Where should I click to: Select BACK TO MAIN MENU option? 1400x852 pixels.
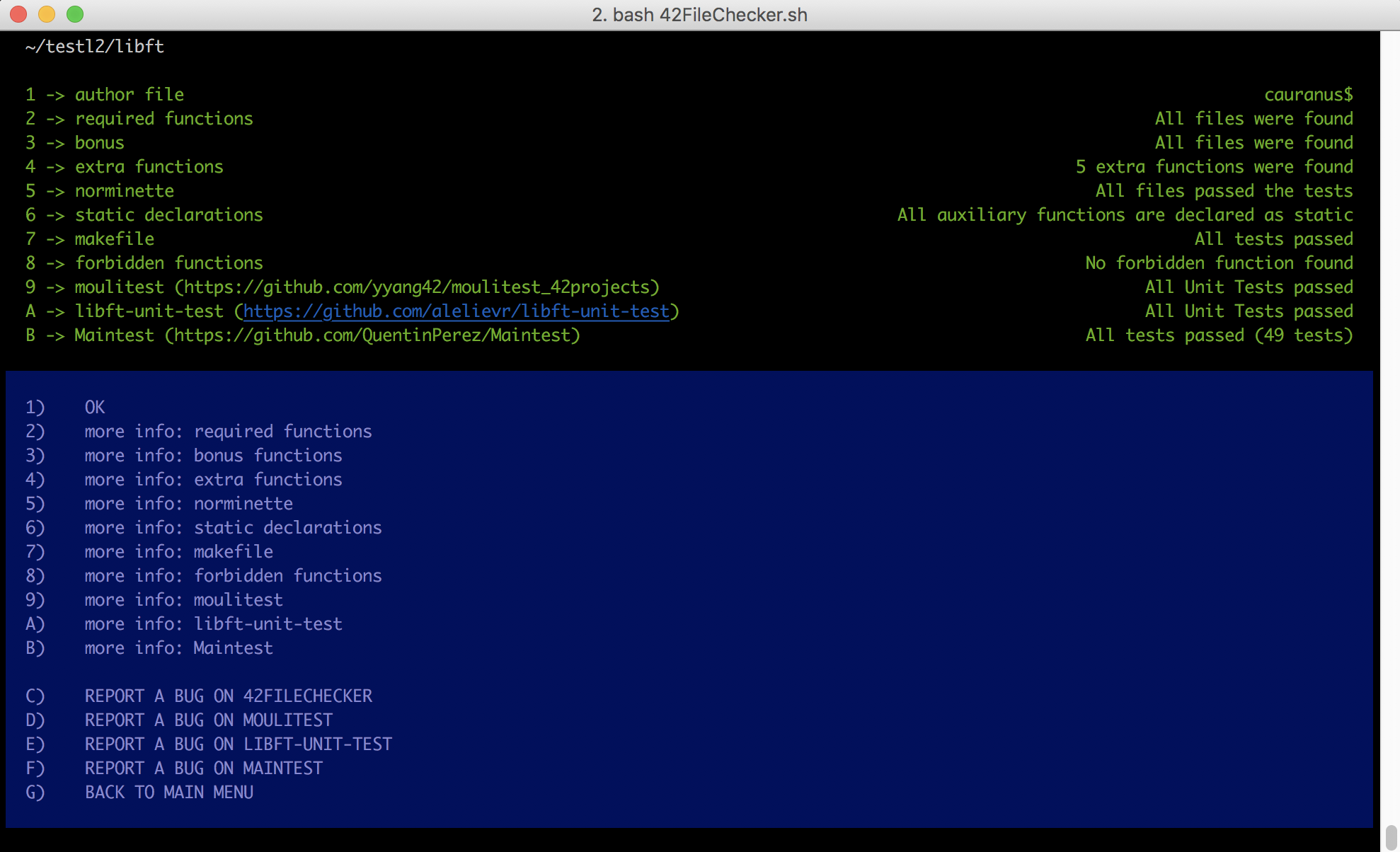click(169, 792)
